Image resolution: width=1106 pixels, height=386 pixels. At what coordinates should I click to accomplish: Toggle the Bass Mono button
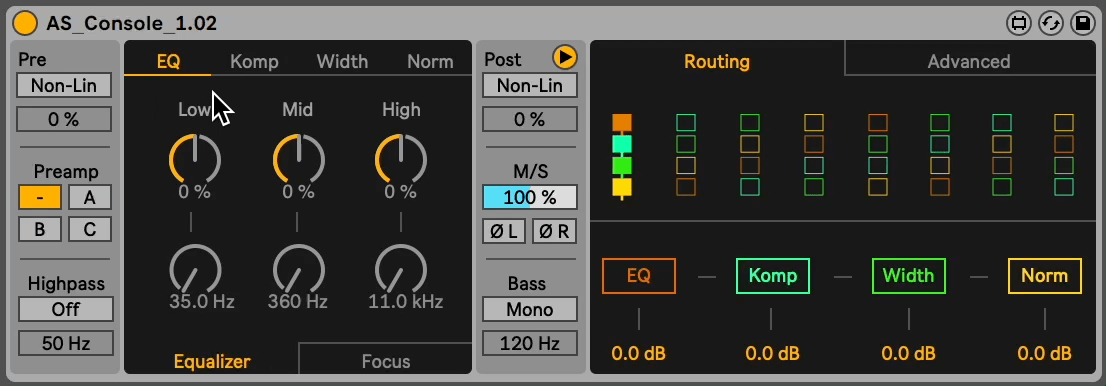[x=530, y=310]
